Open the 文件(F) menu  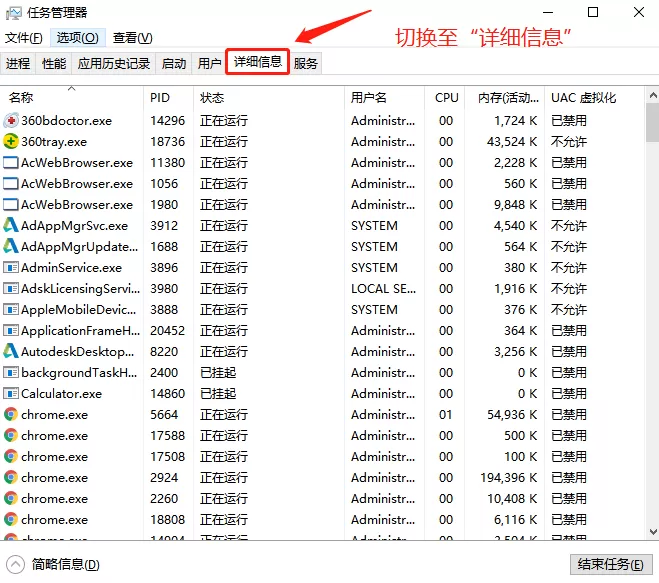[24, 38]
